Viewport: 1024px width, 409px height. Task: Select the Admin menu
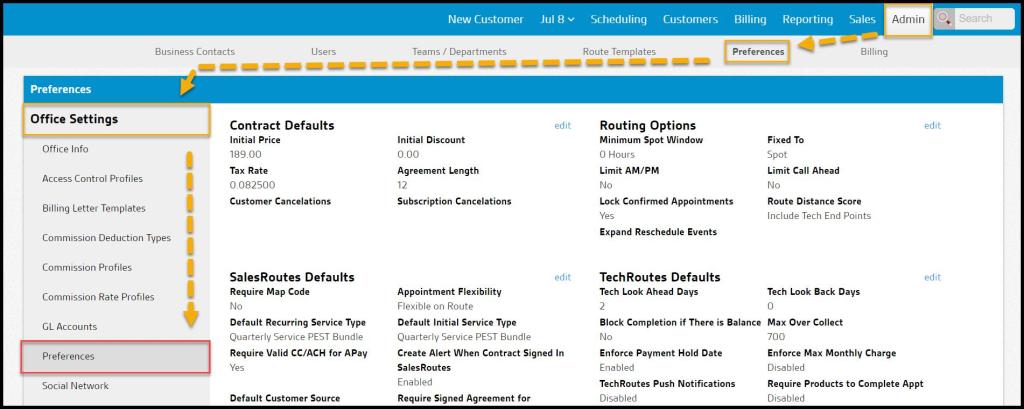(x=908, y=19)
